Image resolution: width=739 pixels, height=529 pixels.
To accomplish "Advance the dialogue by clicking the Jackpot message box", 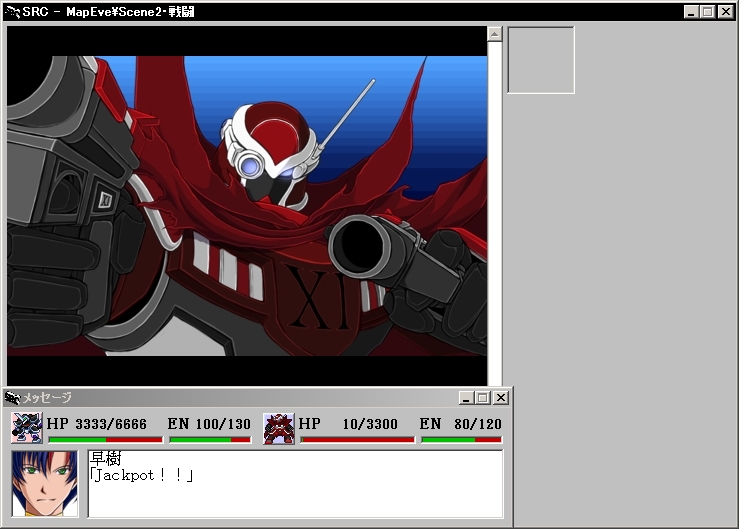I will point(296,484).
